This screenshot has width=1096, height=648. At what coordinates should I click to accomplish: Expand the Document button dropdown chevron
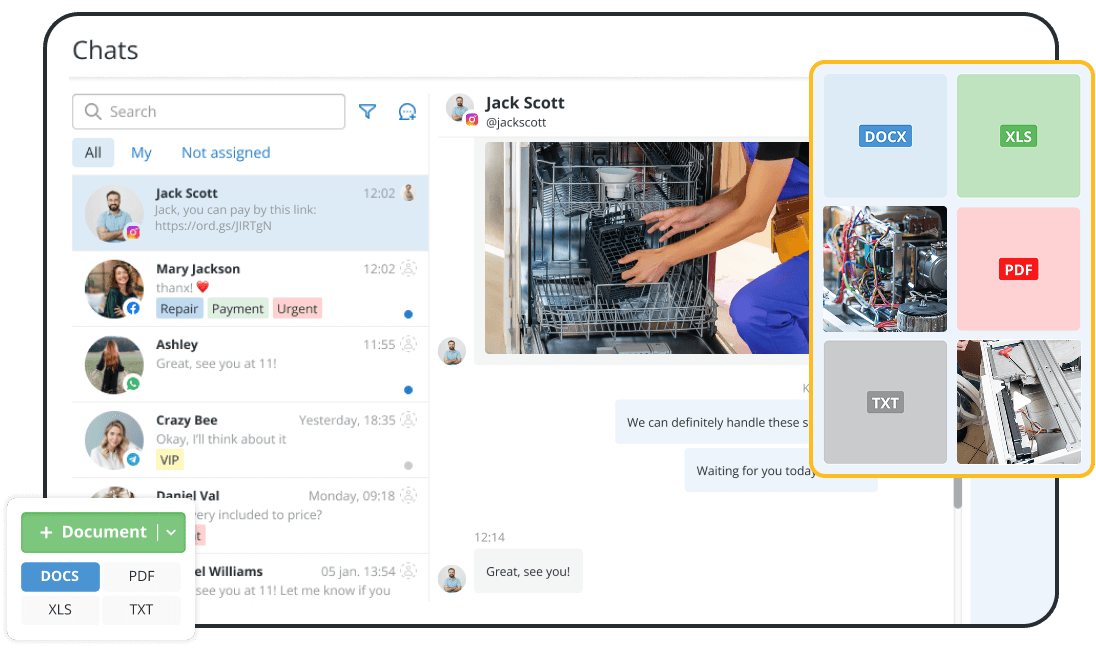click(x=170, y=532)
